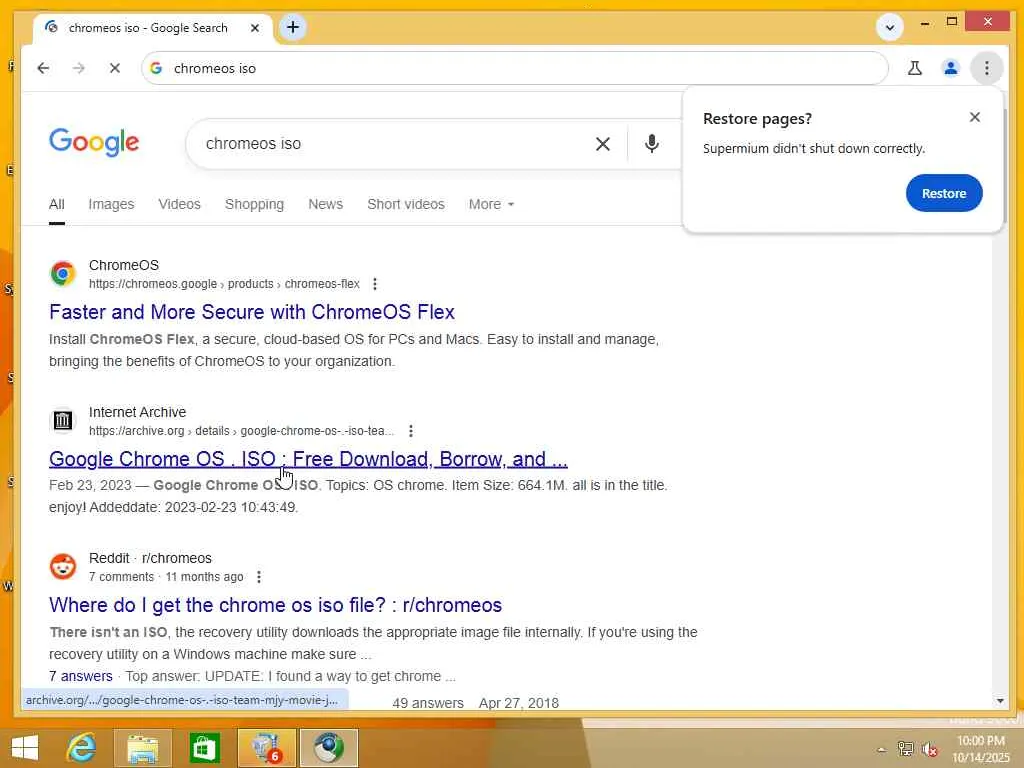Click the 7 answers link
Viewport: 1024px width, 768px height.
(x=80, y=677)
